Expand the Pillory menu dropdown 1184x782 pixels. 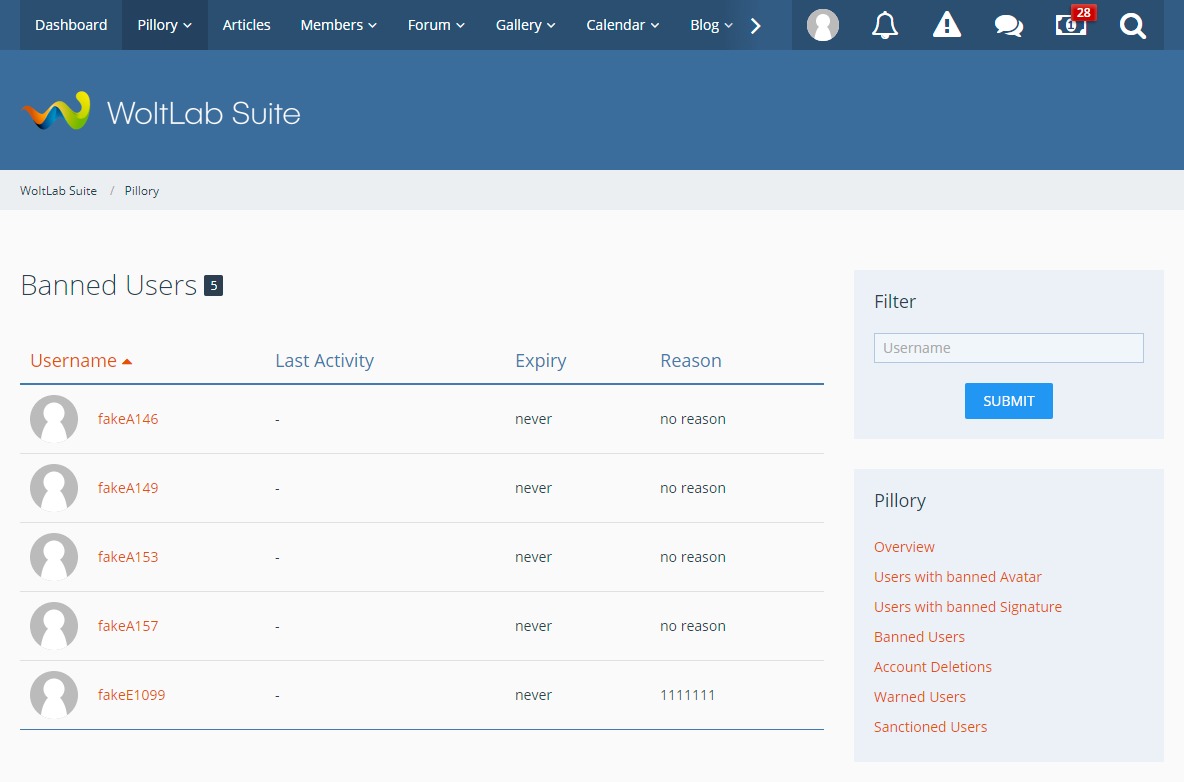tap(165, 25)
